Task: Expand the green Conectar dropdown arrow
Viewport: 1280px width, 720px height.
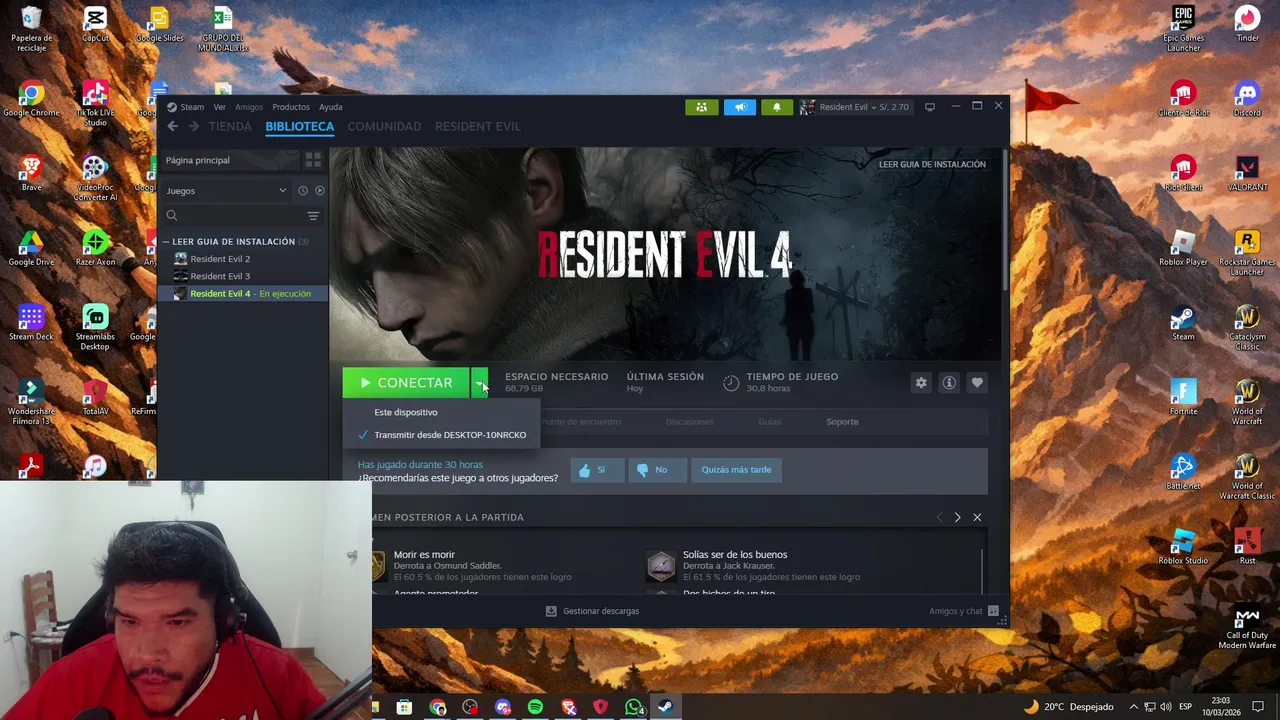Action: [480, 383]
